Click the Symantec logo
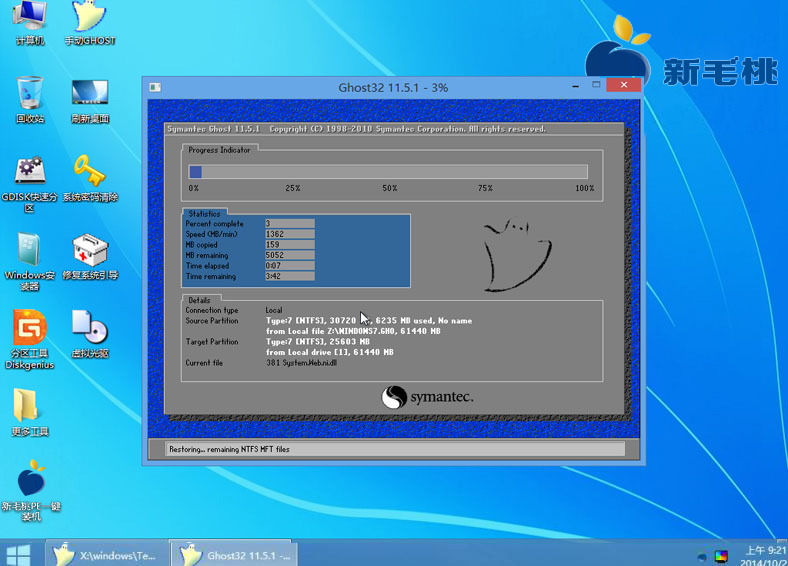 point(427,397)
